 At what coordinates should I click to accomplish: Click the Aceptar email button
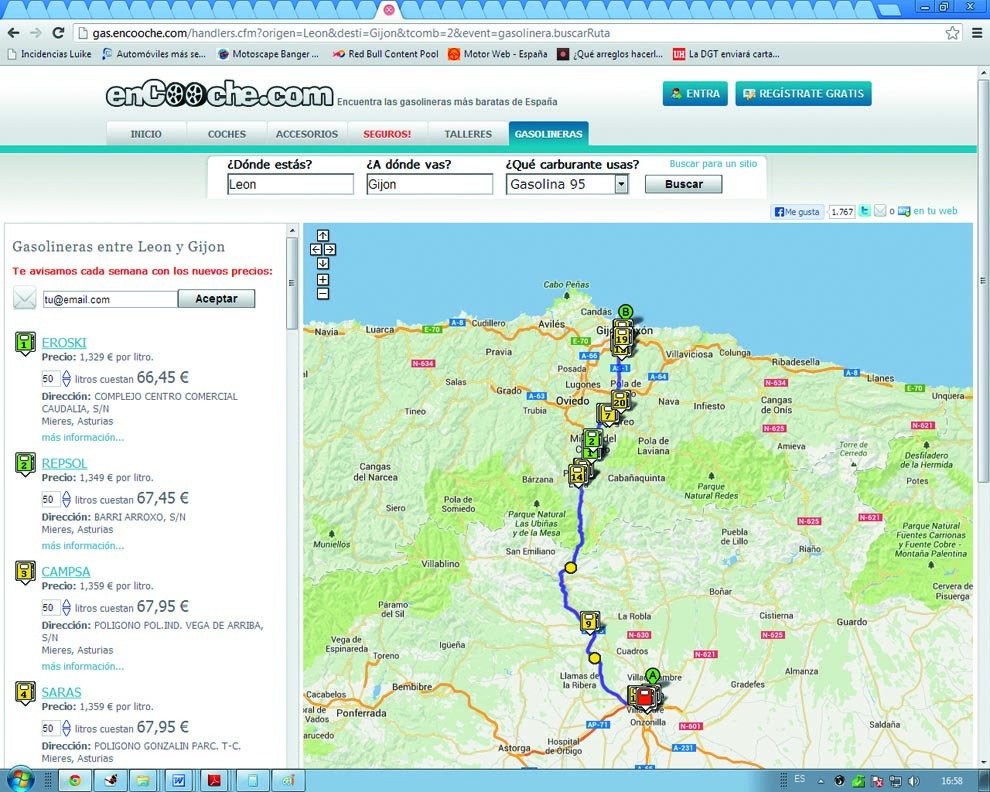[x=216, y=299]
